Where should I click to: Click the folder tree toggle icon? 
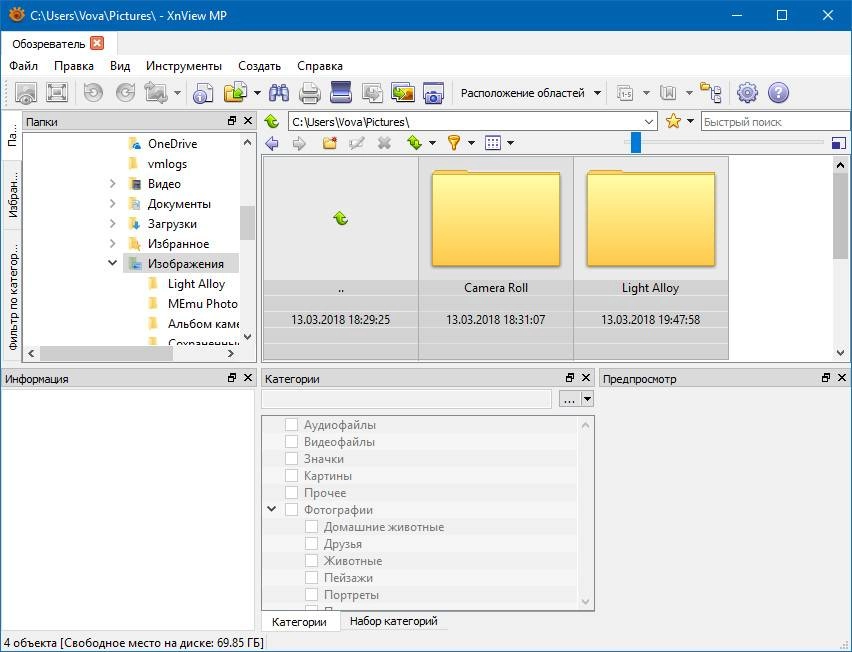pos(711,93)
